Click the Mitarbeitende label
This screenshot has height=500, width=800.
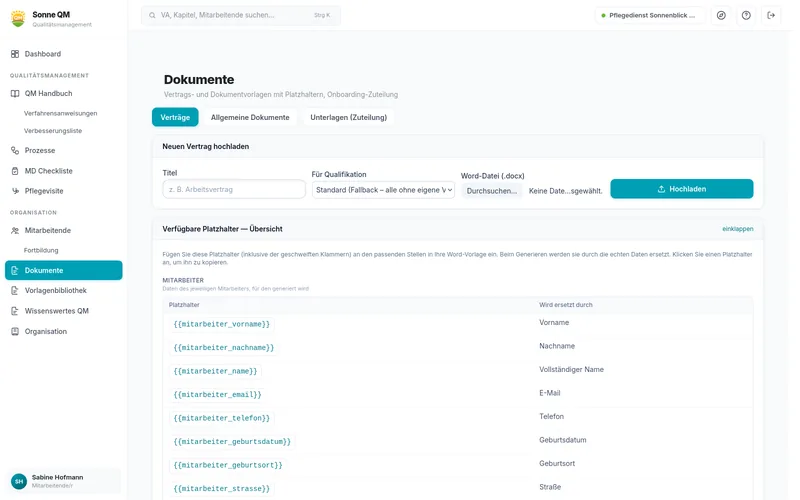(x=48, y=231)
